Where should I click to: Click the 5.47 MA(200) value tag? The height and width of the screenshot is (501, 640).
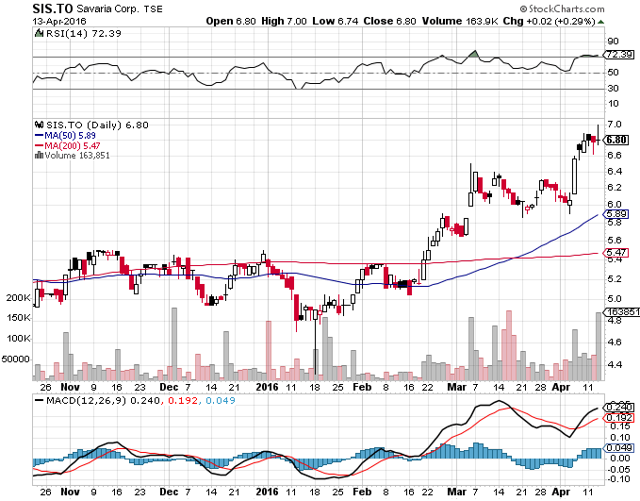click(616, 253)
